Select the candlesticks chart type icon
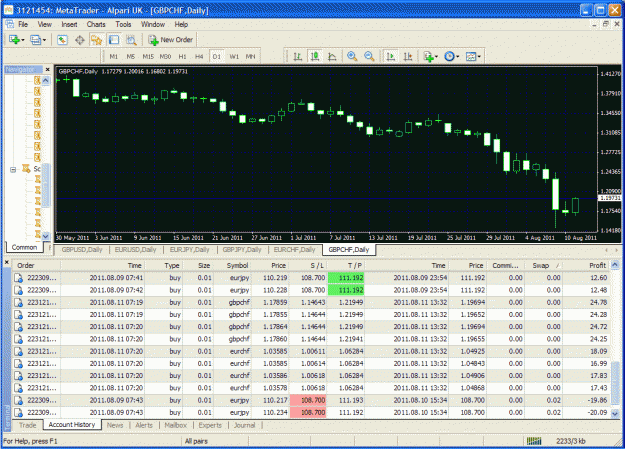The width and height of the screenshot is (625, 449). click(x=315, y=57)
